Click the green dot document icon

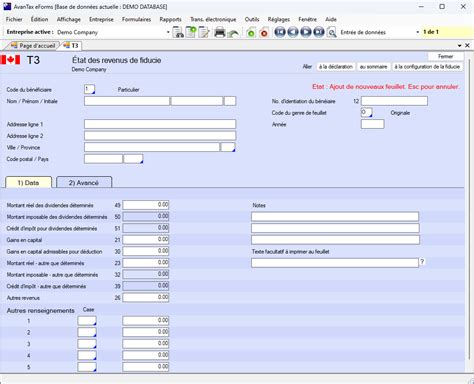pos(251,33)
